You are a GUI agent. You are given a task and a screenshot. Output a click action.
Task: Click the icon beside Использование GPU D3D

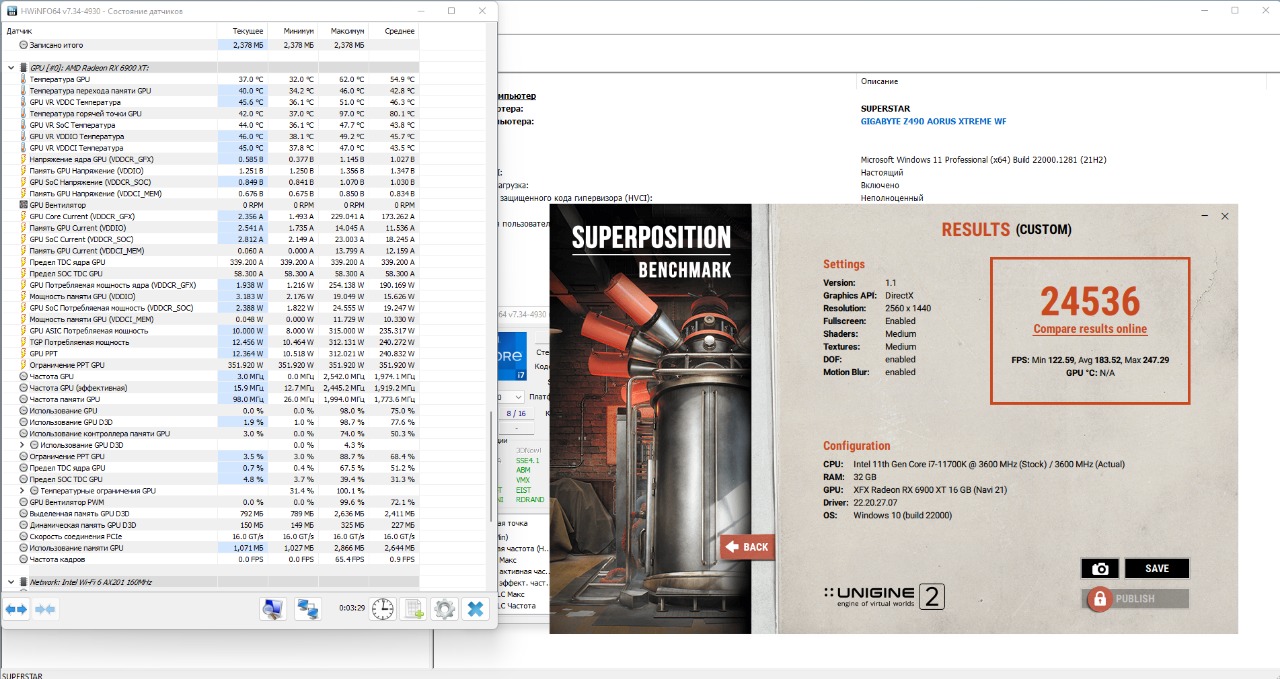pos(24,422)
